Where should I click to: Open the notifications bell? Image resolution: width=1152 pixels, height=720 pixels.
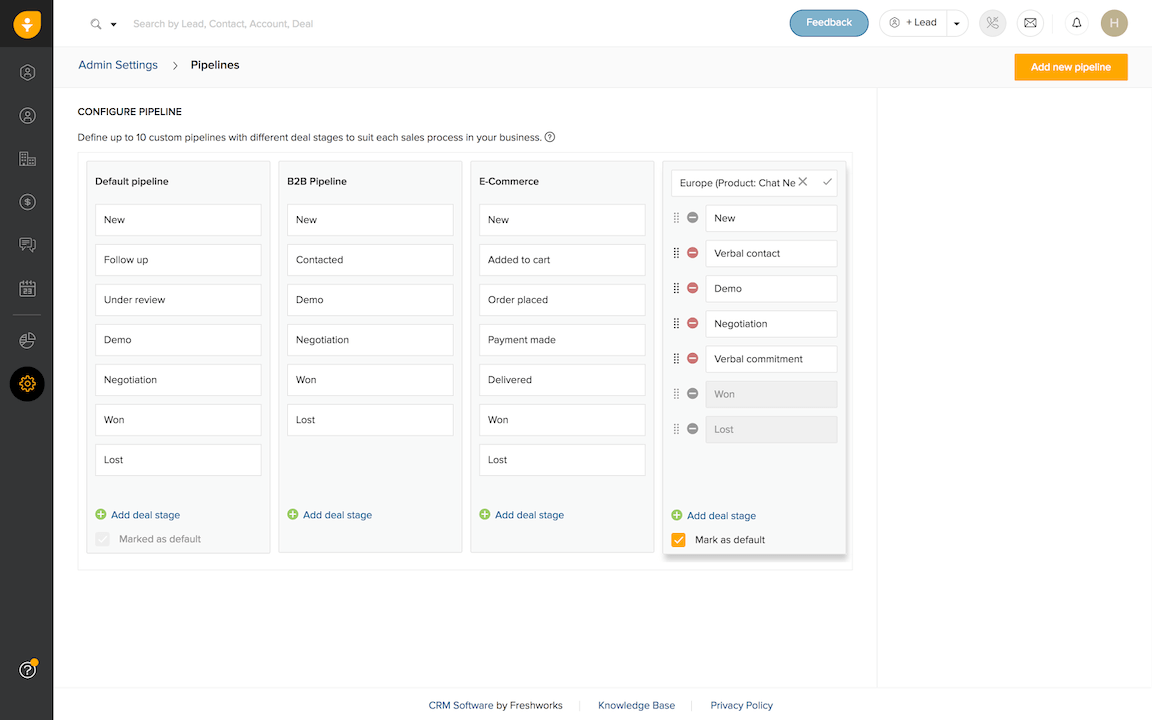(1077, 22)
